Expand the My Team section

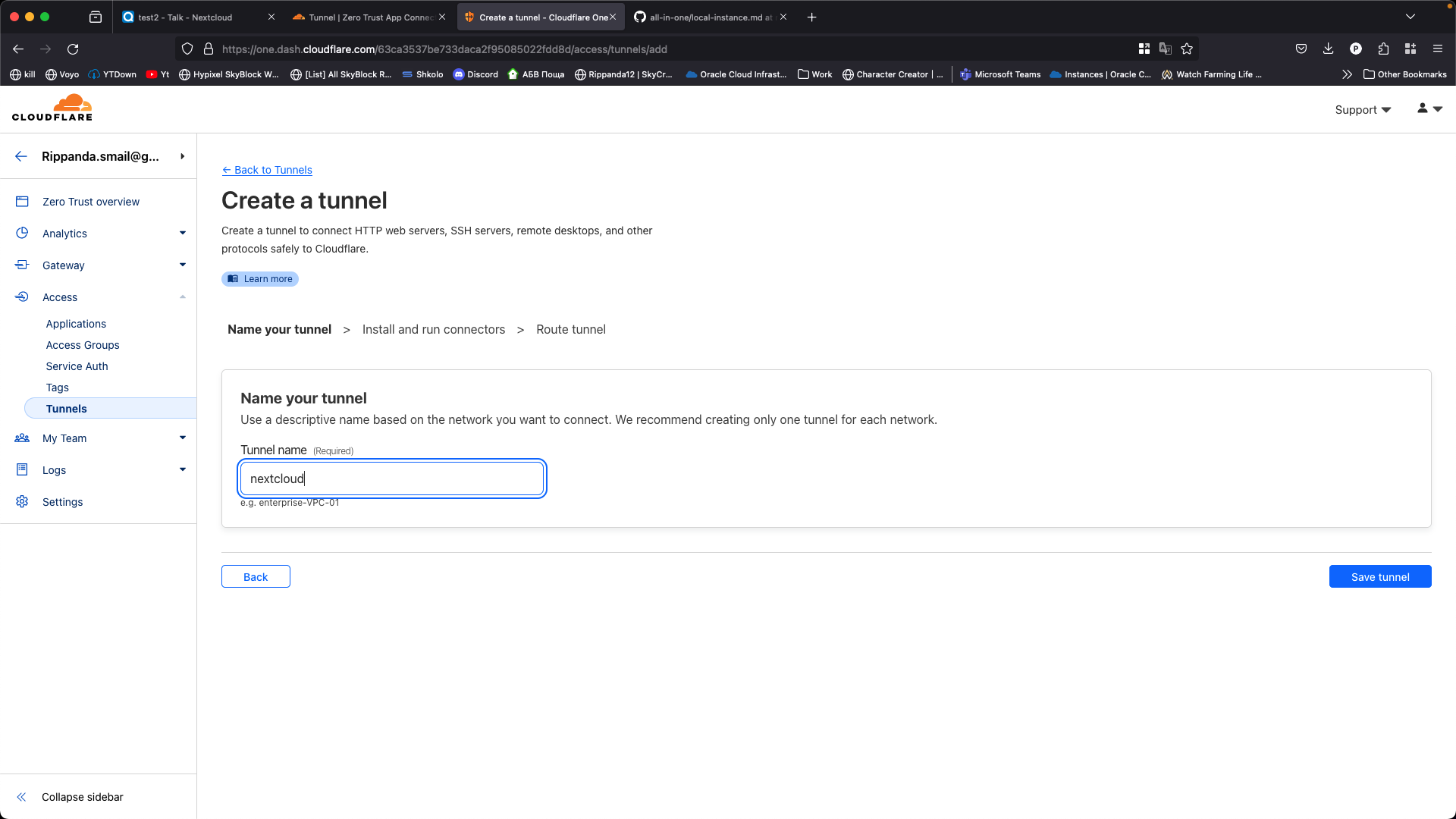(183, 438)
